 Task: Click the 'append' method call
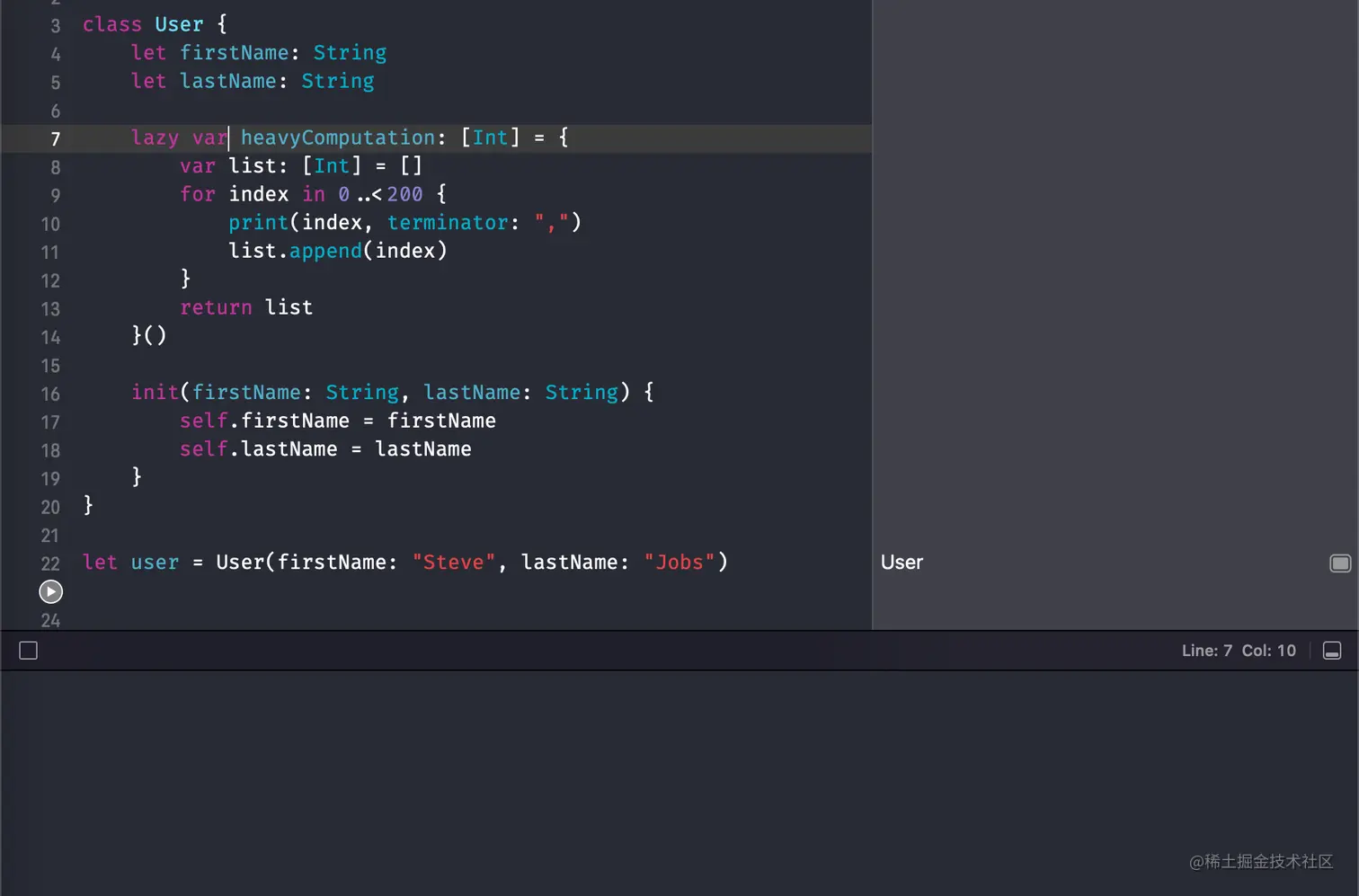[325, 251]
